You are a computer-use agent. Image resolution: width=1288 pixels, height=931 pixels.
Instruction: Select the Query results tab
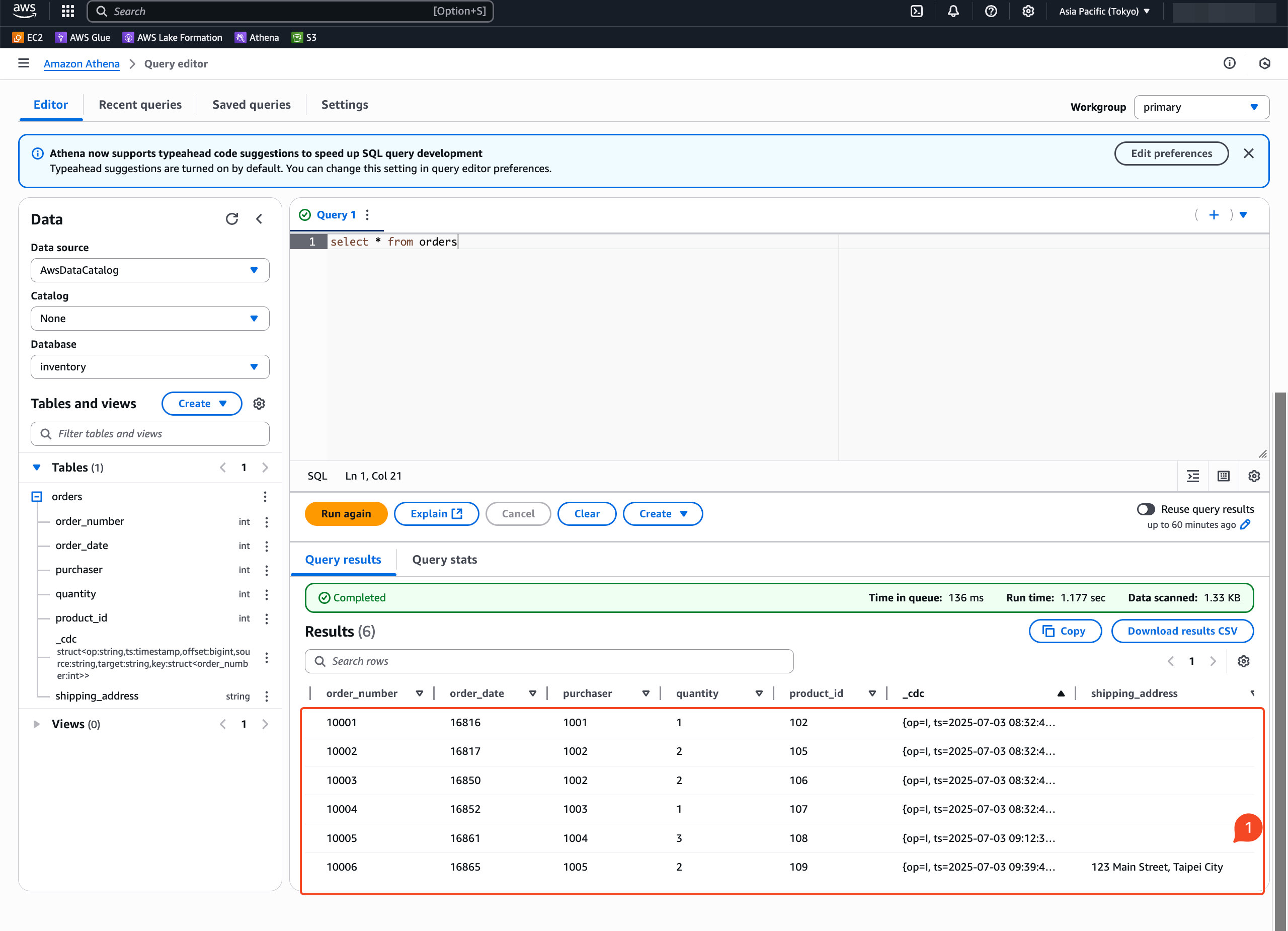point(343,560)
